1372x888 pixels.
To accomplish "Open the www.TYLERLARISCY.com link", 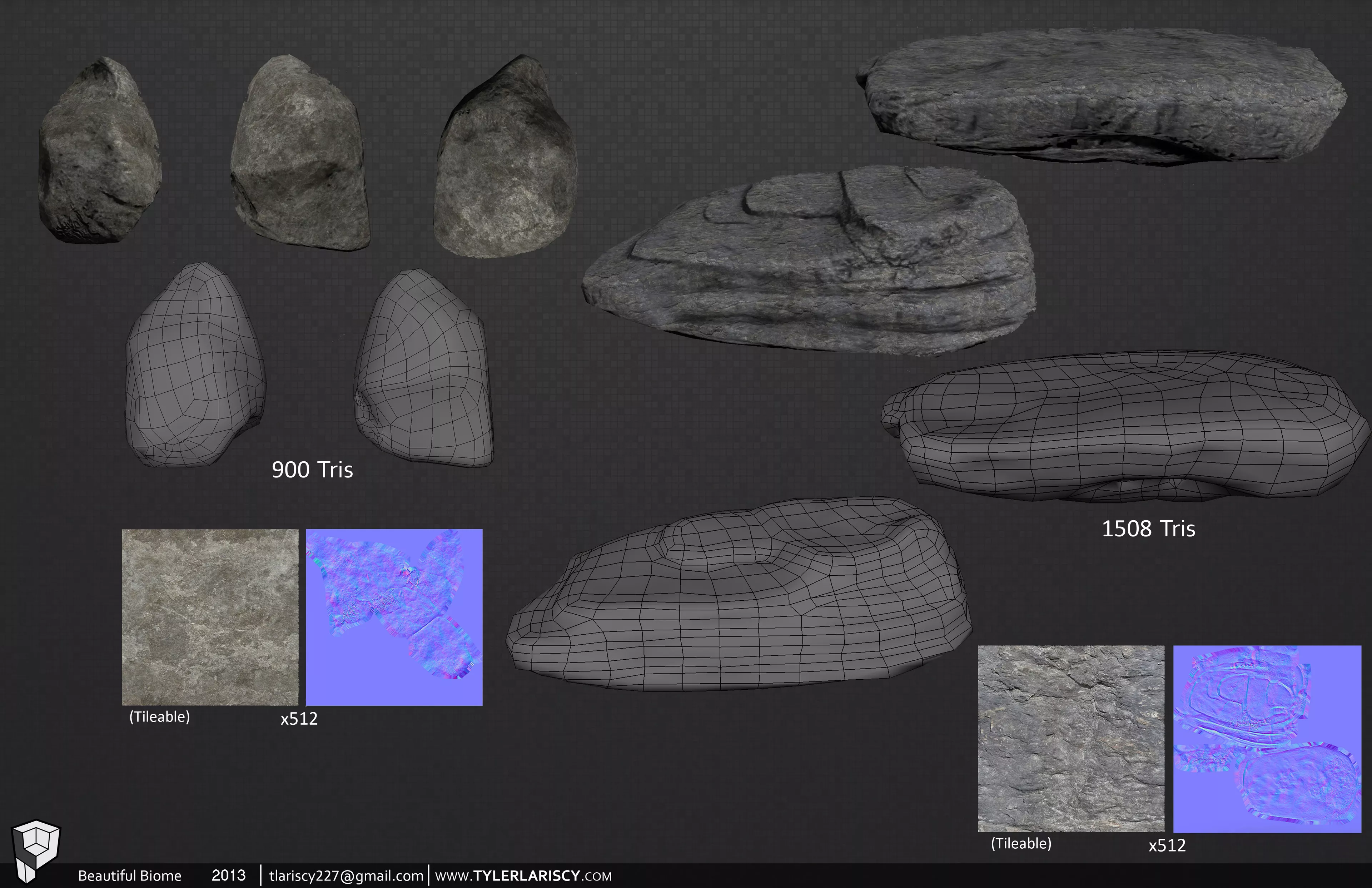I will (523, 876).
